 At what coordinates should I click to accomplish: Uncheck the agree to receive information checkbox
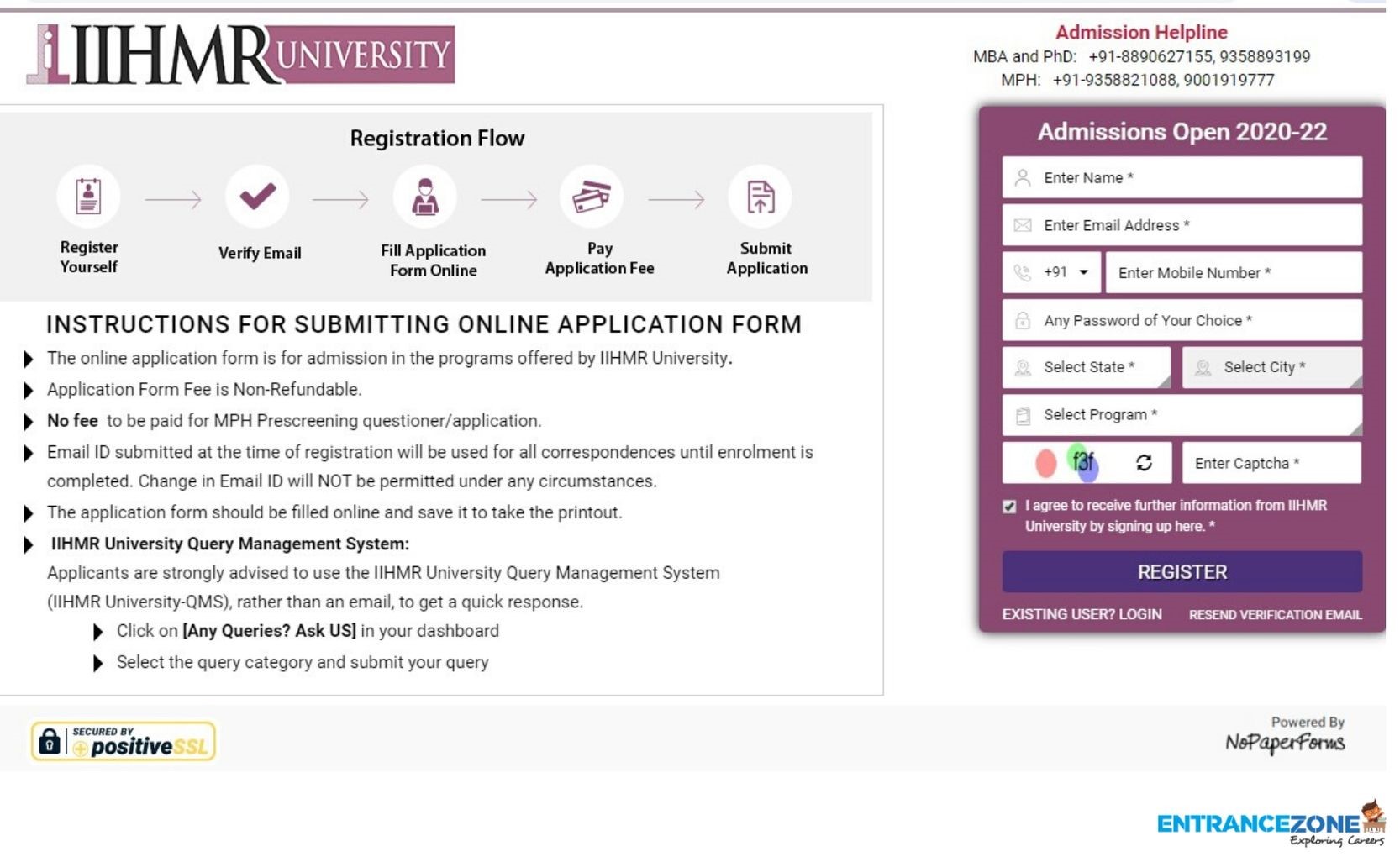point(1009,507)
